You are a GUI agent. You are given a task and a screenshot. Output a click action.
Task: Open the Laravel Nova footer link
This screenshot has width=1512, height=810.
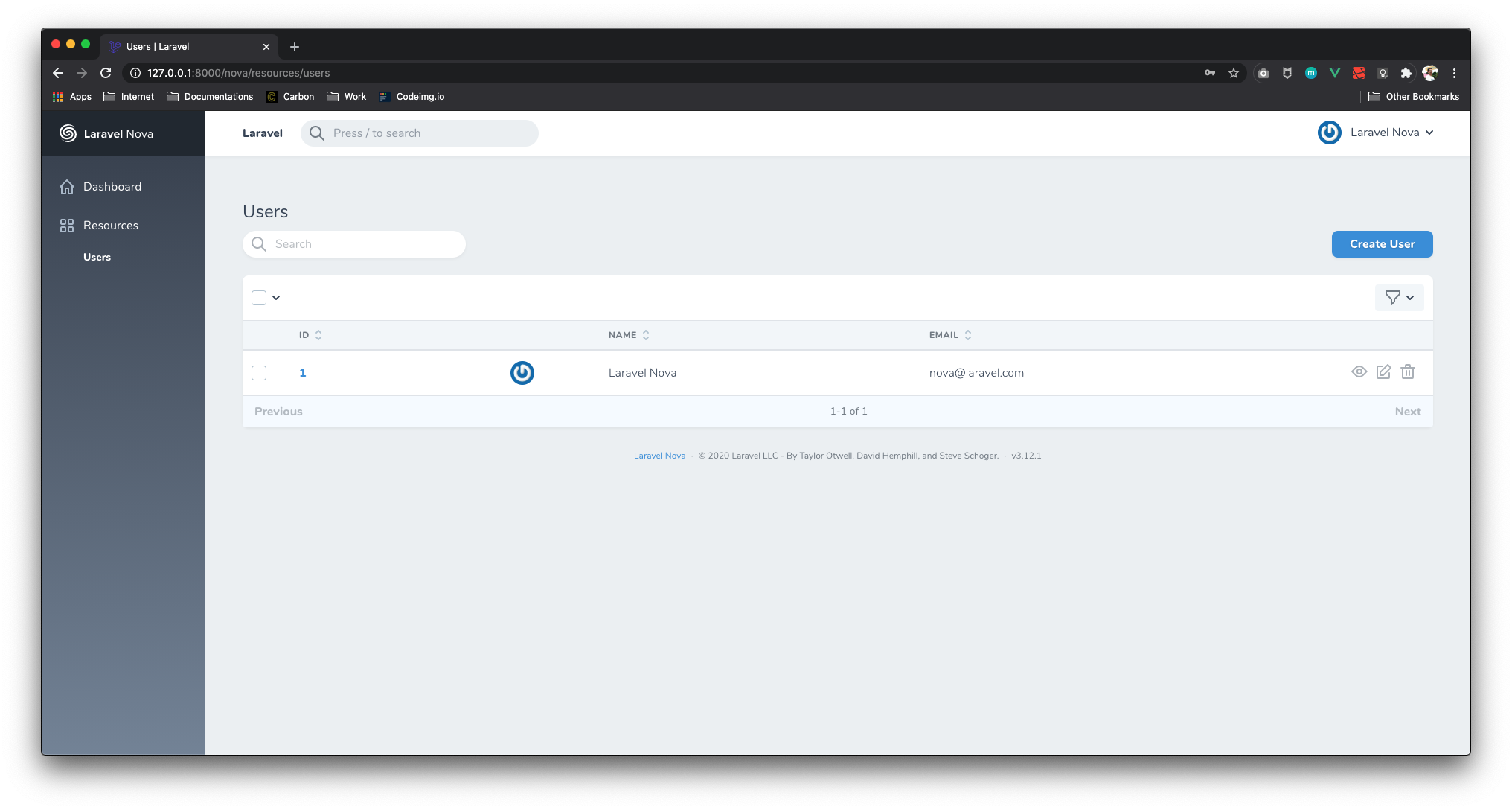(x=659, y=456)
